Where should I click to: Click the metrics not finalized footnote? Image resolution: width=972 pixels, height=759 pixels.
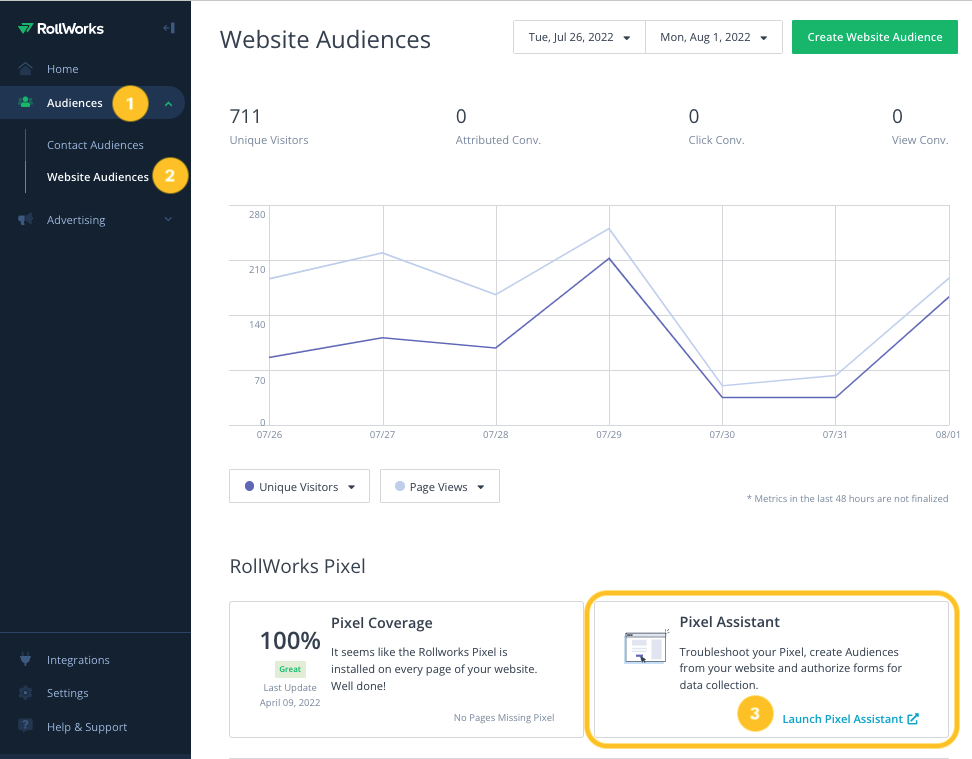(847, 499)
